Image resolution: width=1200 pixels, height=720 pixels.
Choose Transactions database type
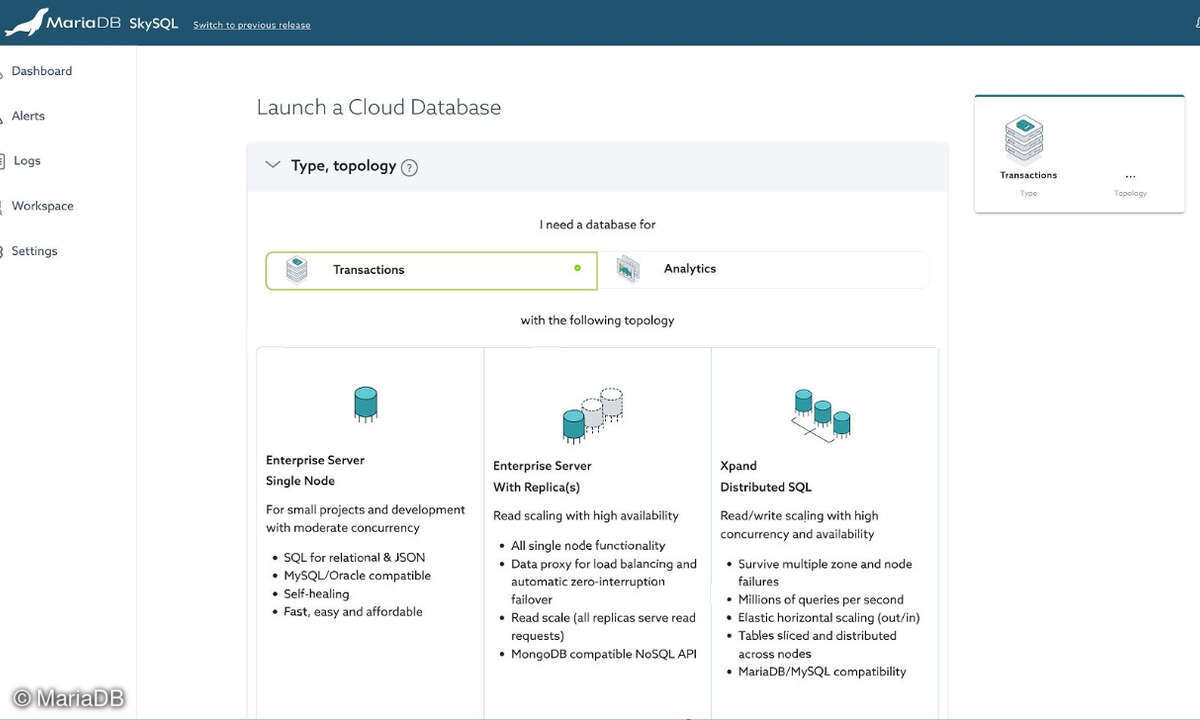[x=431, y=270]
